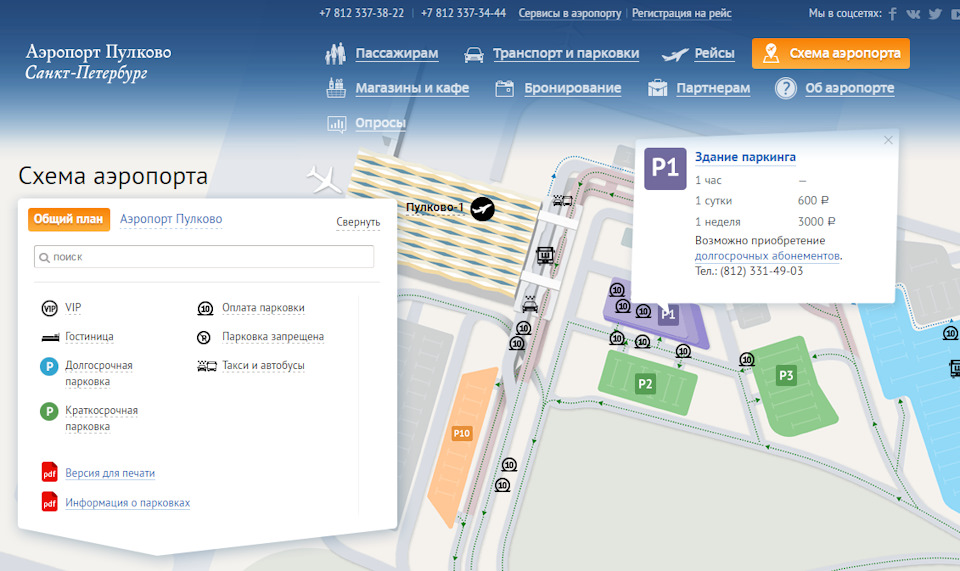960x571 pixels.
Task: Click the orange P10 parking marker
Action: (x=461, y=433)
